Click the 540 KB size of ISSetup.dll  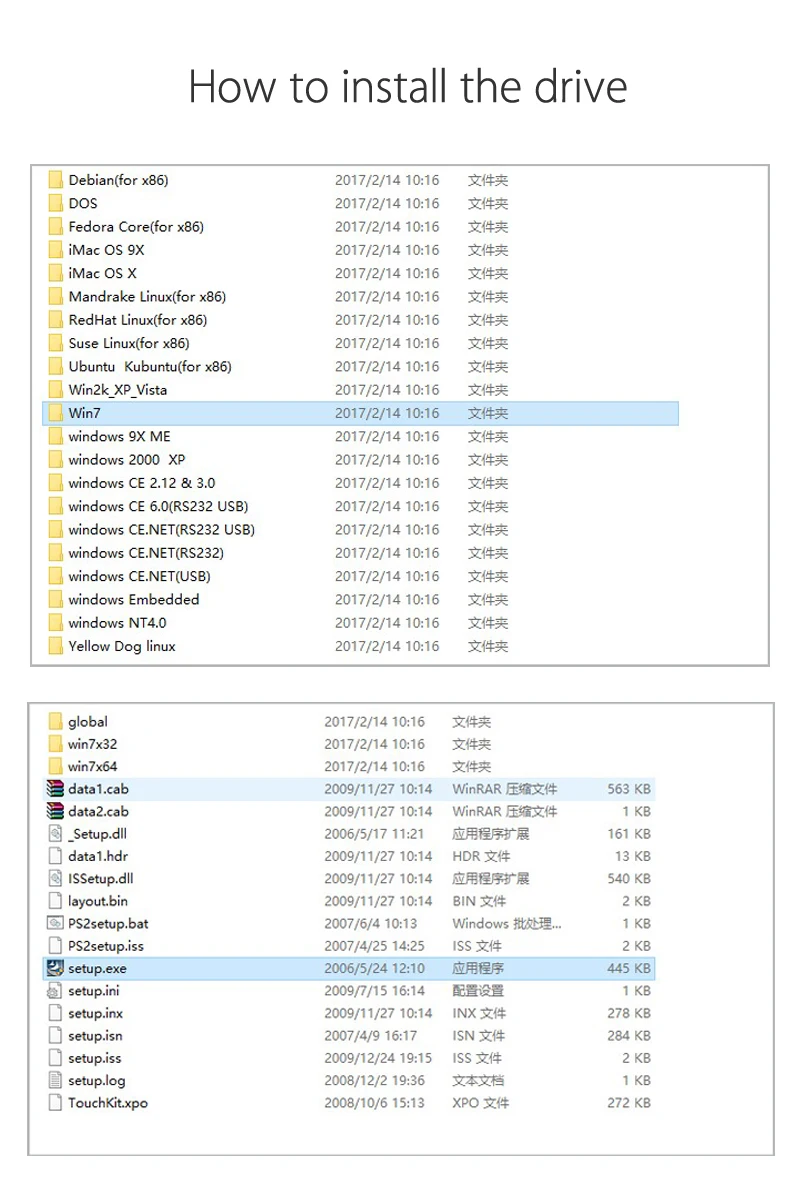click(629, 878)
